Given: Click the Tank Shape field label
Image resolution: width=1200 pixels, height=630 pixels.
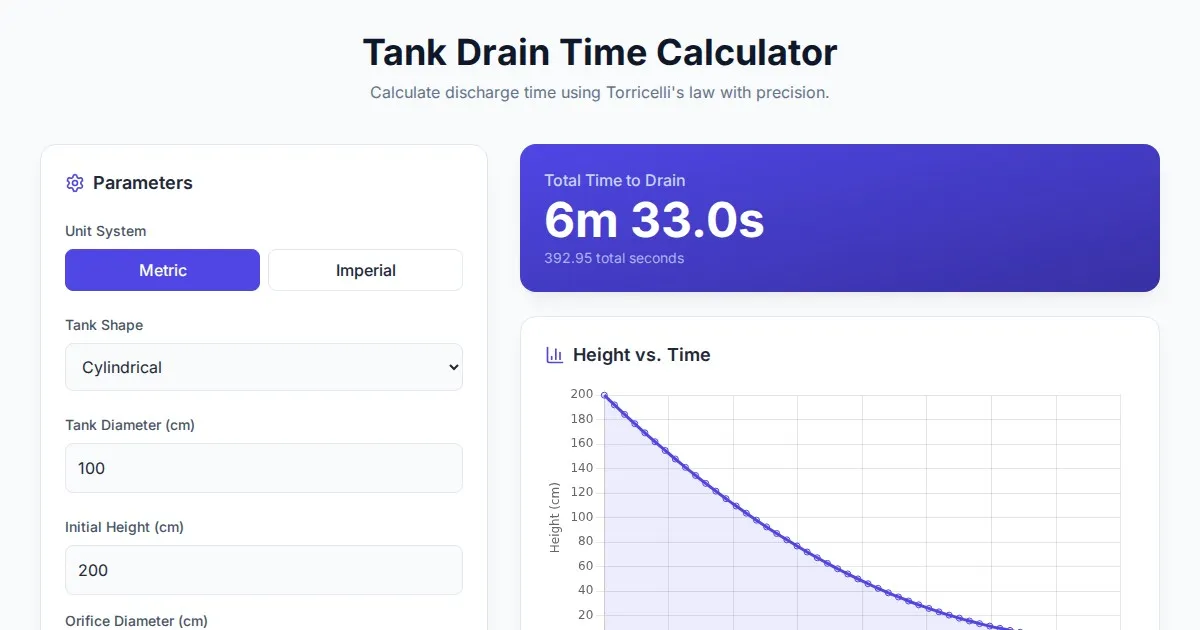Looking at the screenshot, I should pos(104,325).
